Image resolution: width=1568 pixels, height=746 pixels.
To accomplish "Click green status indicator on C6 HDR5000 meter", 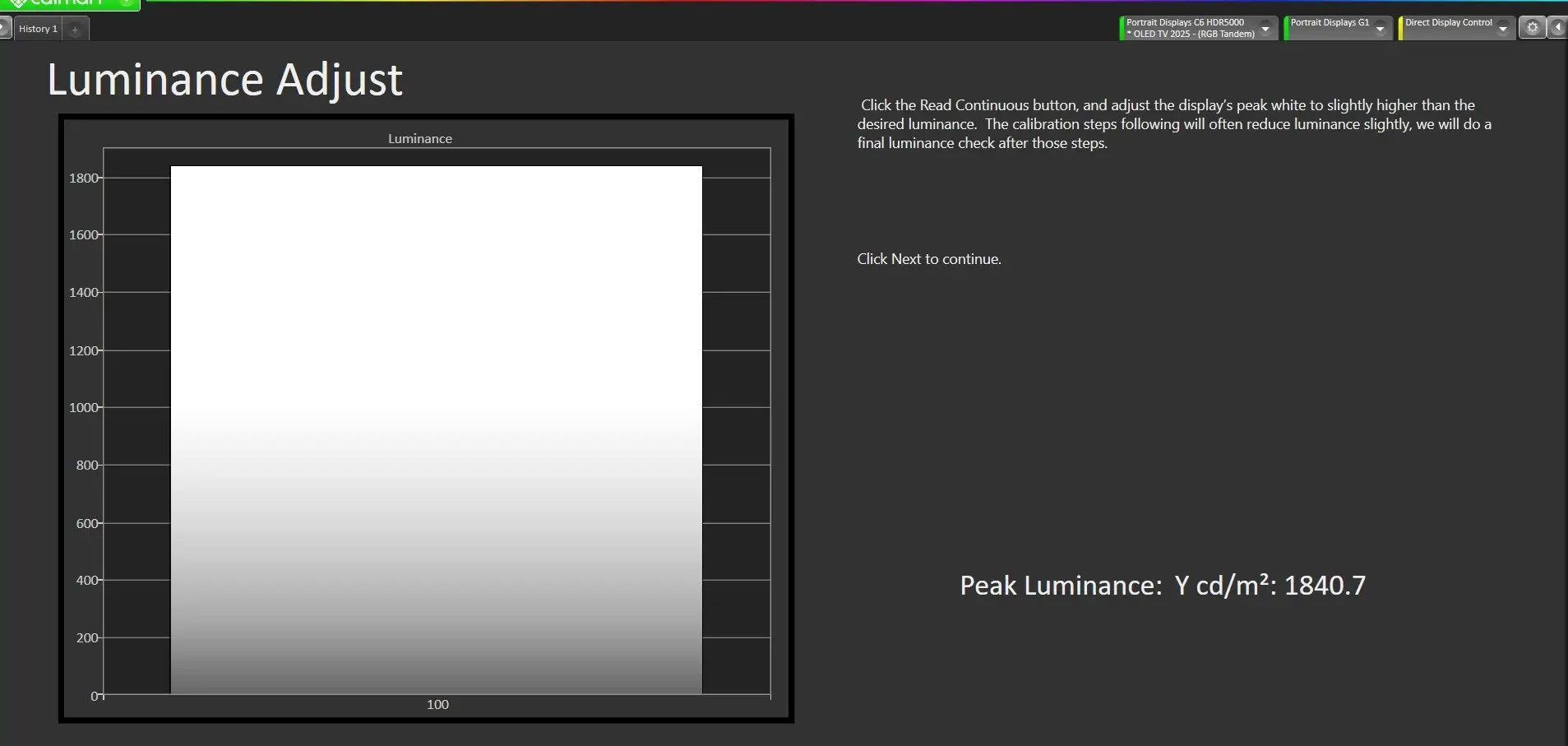I will click(1122, 29).
